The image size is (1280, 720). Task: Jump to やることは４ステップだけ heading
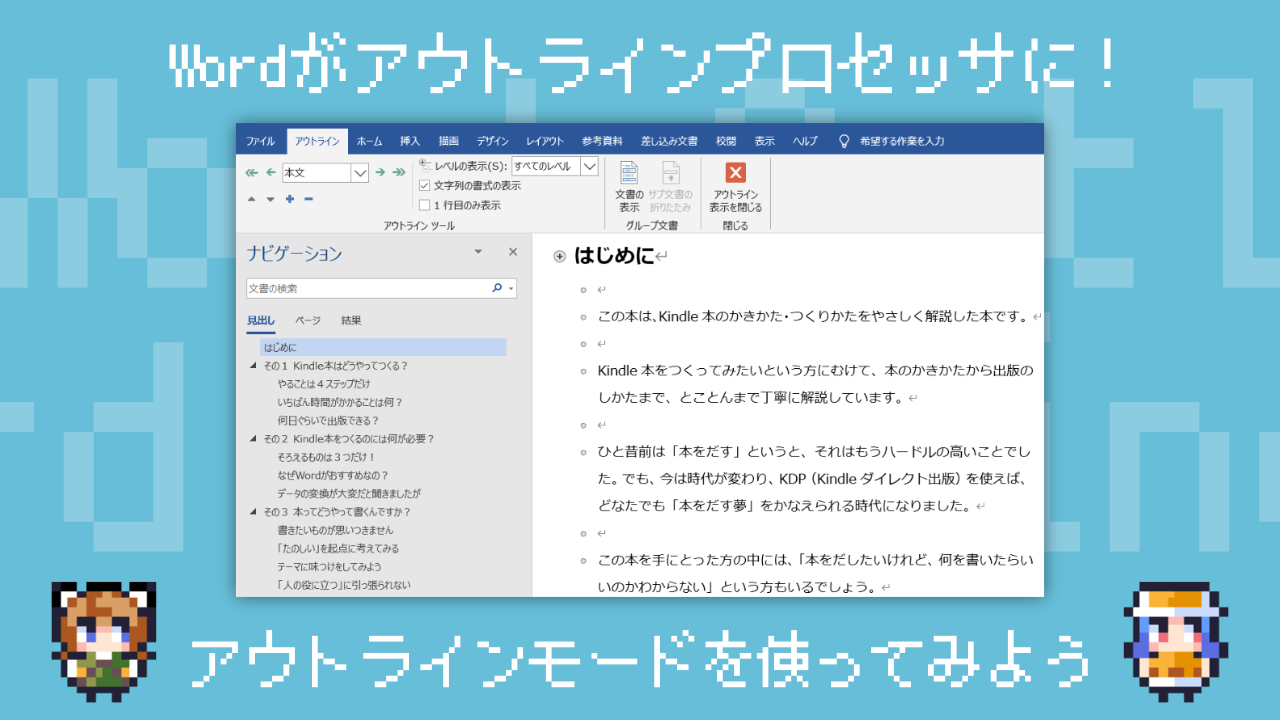click(324, 384)
